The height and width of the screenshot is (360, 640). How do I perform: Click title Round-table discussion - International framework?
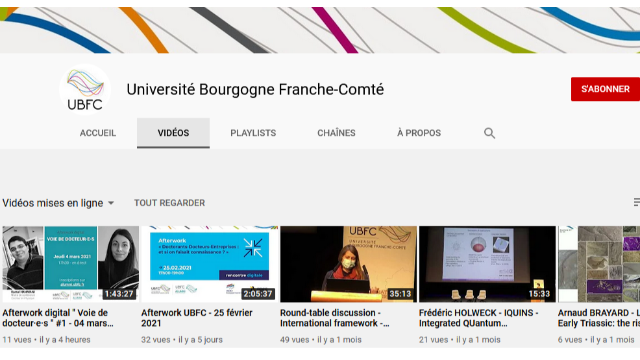pos(335,318)
